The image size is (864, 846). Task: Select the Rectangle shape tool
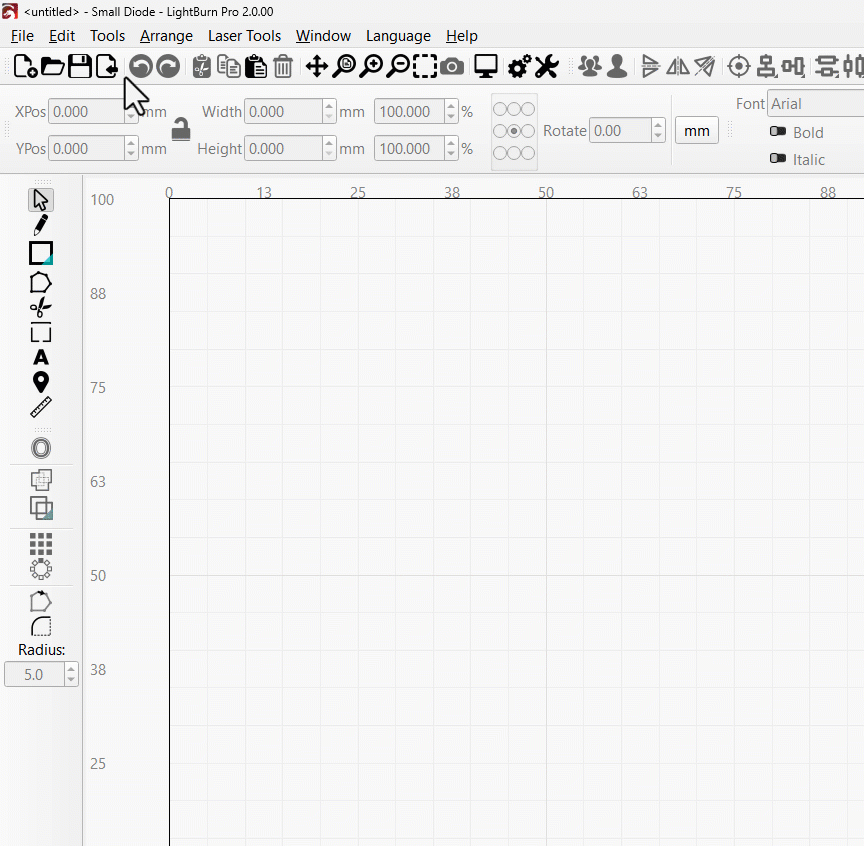pyautogui.click(x=41, y=253)
